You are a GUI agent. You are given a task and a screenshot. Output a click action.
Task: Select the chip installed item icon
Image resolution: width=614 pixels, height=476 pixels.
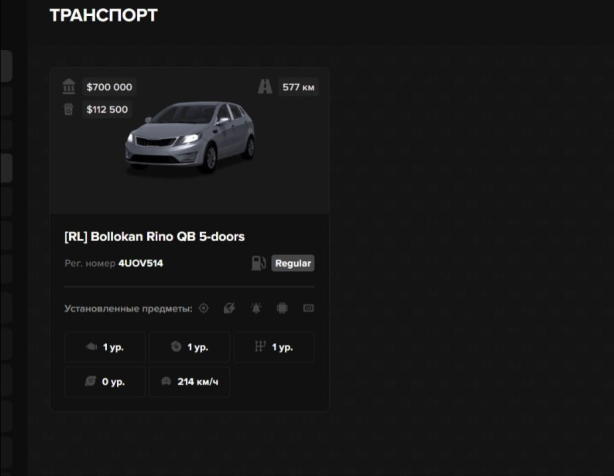pyautogui.click(x=282, y=308)
